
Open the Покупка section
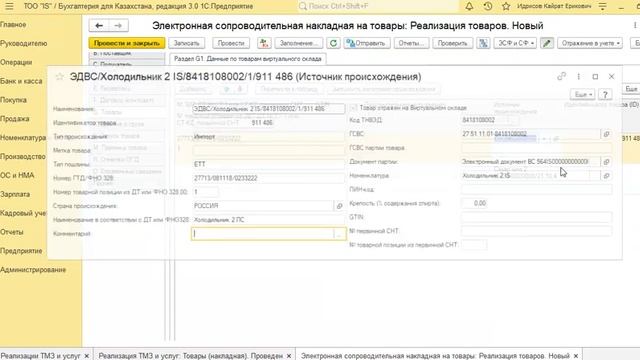(x=13, y=100)
